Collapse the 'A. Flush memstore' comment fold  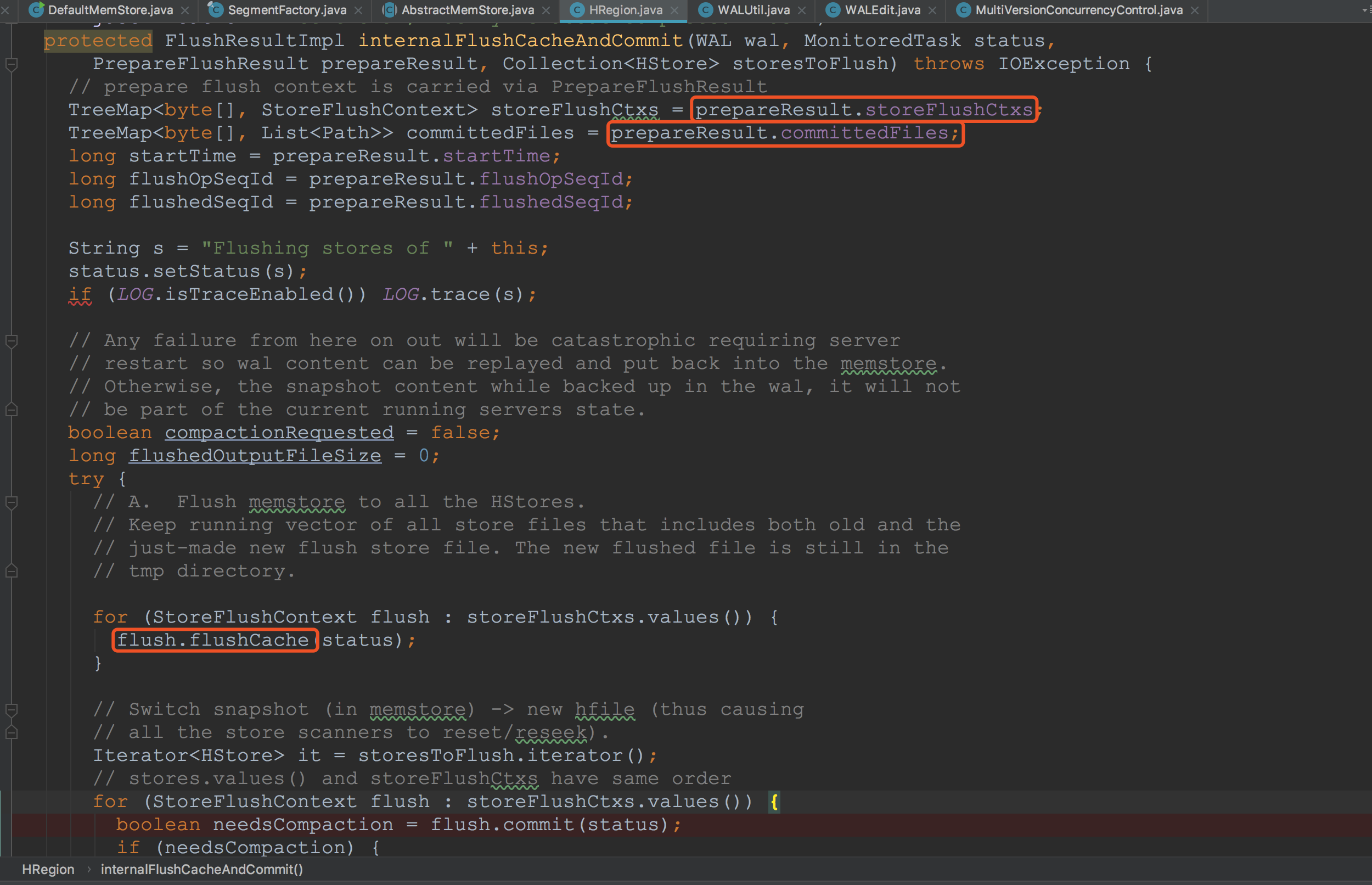11,502
